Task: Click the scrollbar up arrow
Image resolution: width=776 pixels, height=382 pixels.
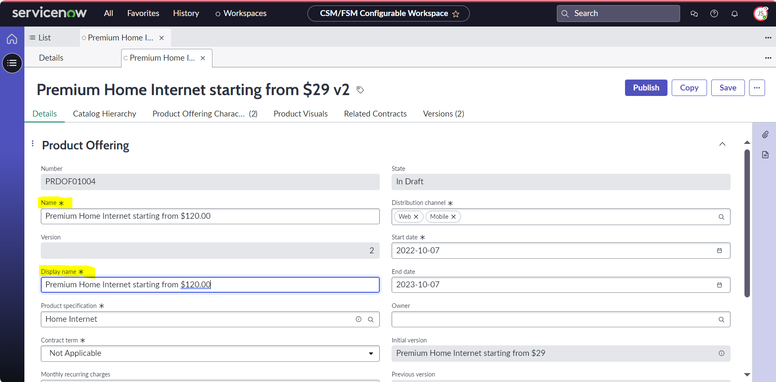Action: coord(747,143)
